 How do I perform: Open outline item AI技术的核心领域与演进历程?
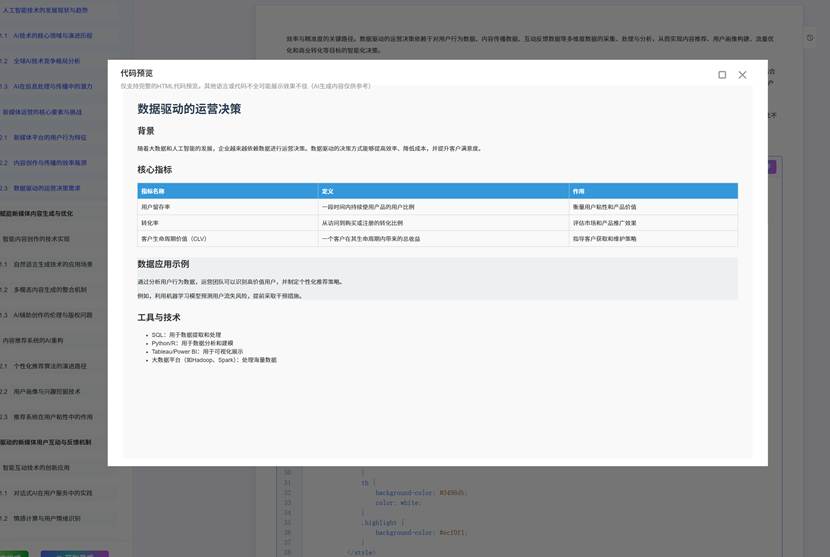52,35
